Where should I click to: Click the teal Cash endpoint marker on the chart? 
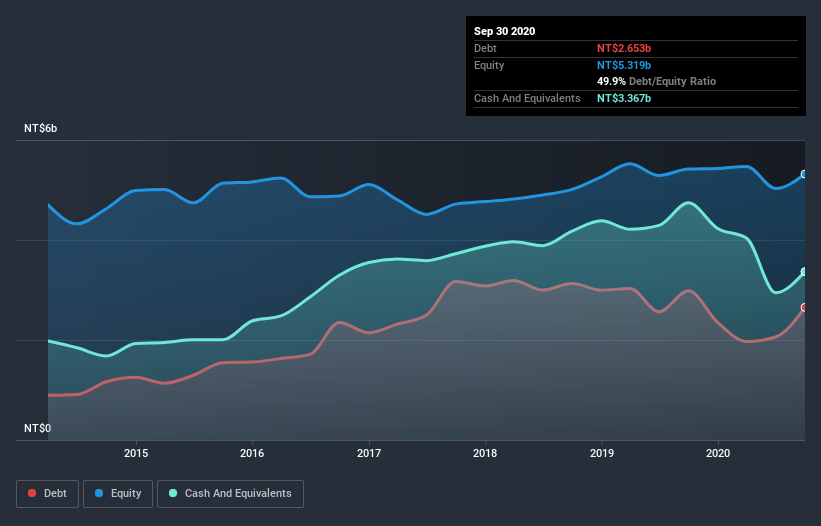tap(804, 272)
